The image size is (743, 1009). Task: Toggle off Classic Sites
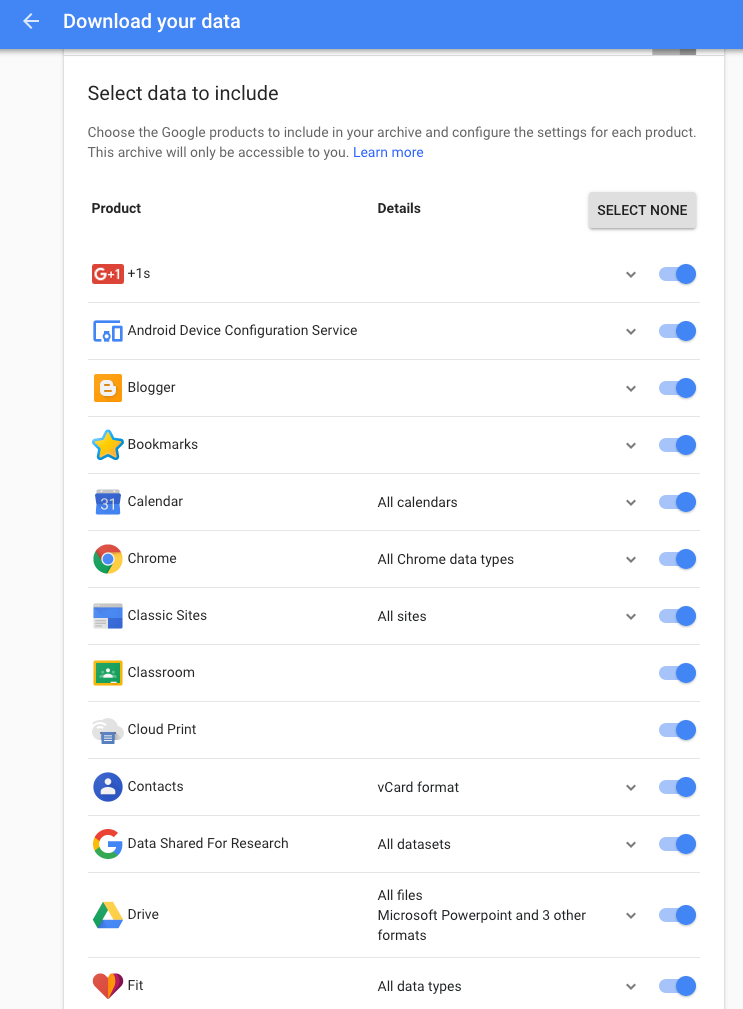pos(677,616)
